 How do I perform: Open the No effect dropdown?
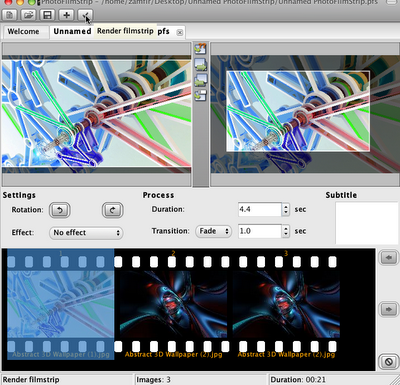pos(86,233)
